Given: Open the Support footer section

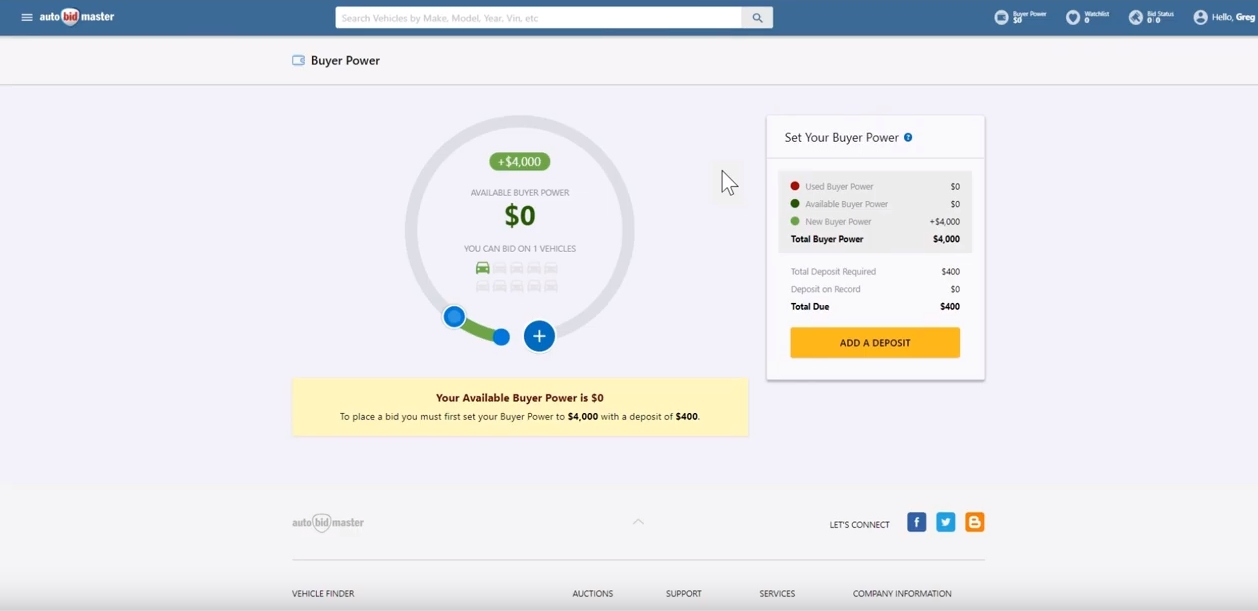Looking at the screenshot, I should tap(683, 594).
